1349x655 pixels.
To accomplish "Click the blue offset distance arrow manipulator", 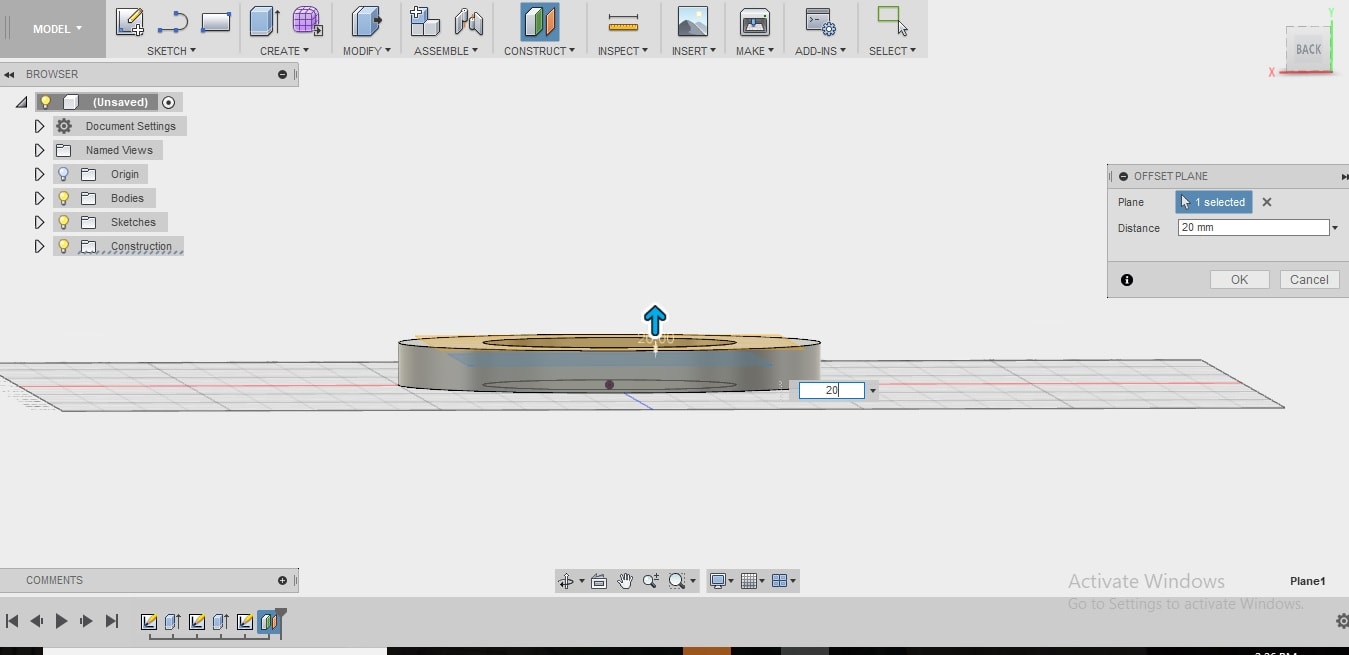I will [x=655, y=320].
